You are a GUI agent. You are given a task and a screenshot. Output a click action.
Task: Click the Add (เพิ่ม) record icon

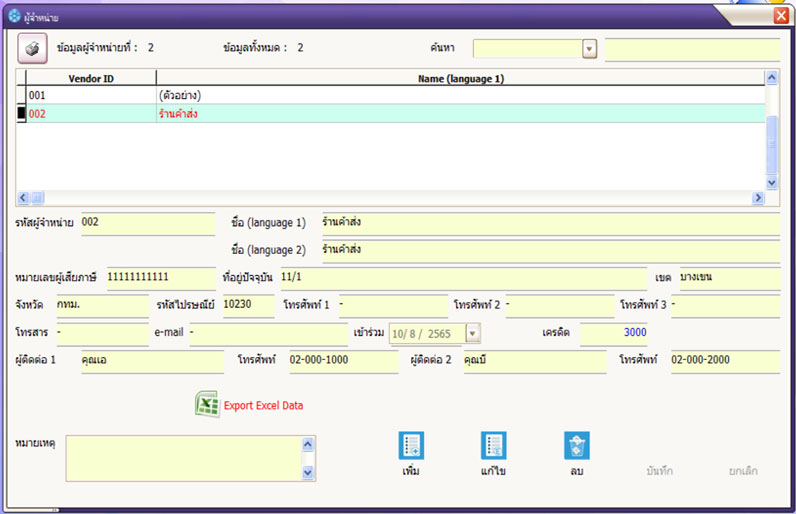tap(411, 445)
